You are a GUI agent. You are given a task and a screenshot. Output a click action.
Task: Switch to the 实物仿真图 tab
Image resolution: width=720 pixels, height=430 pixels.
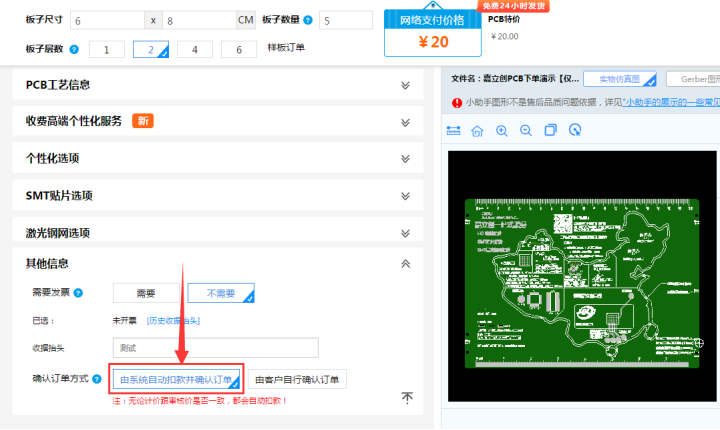click(x=620, y=78)
